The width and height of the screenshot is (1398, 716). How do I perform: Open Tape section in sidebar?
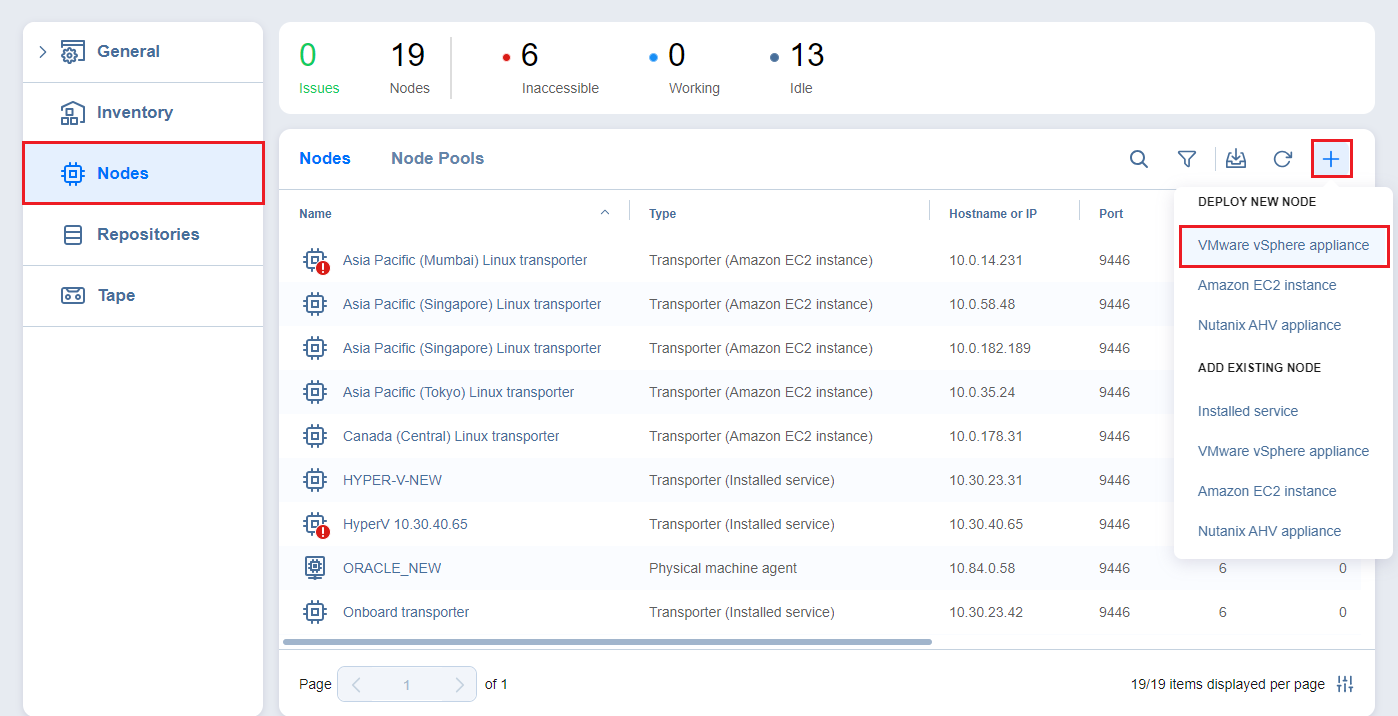[x=115, y=295]
